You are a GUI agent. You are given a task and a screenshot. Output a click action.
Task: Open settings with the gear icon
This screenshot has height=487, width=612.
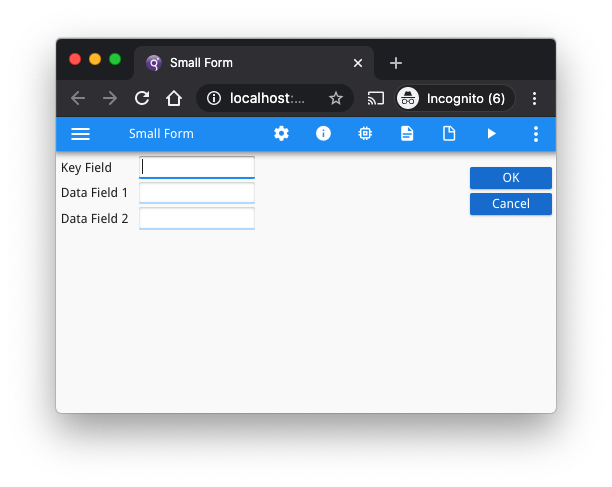click(281, 134)
